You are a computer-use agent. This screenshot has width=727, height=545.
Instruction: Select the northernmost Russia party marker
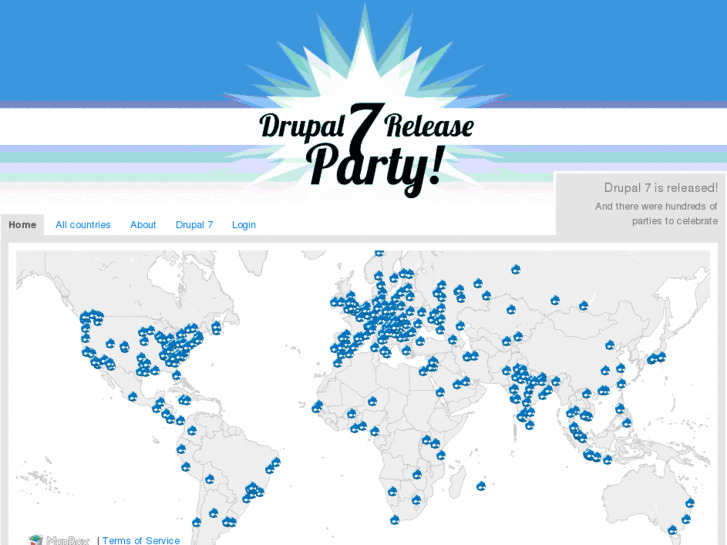(x=516, y=269)
